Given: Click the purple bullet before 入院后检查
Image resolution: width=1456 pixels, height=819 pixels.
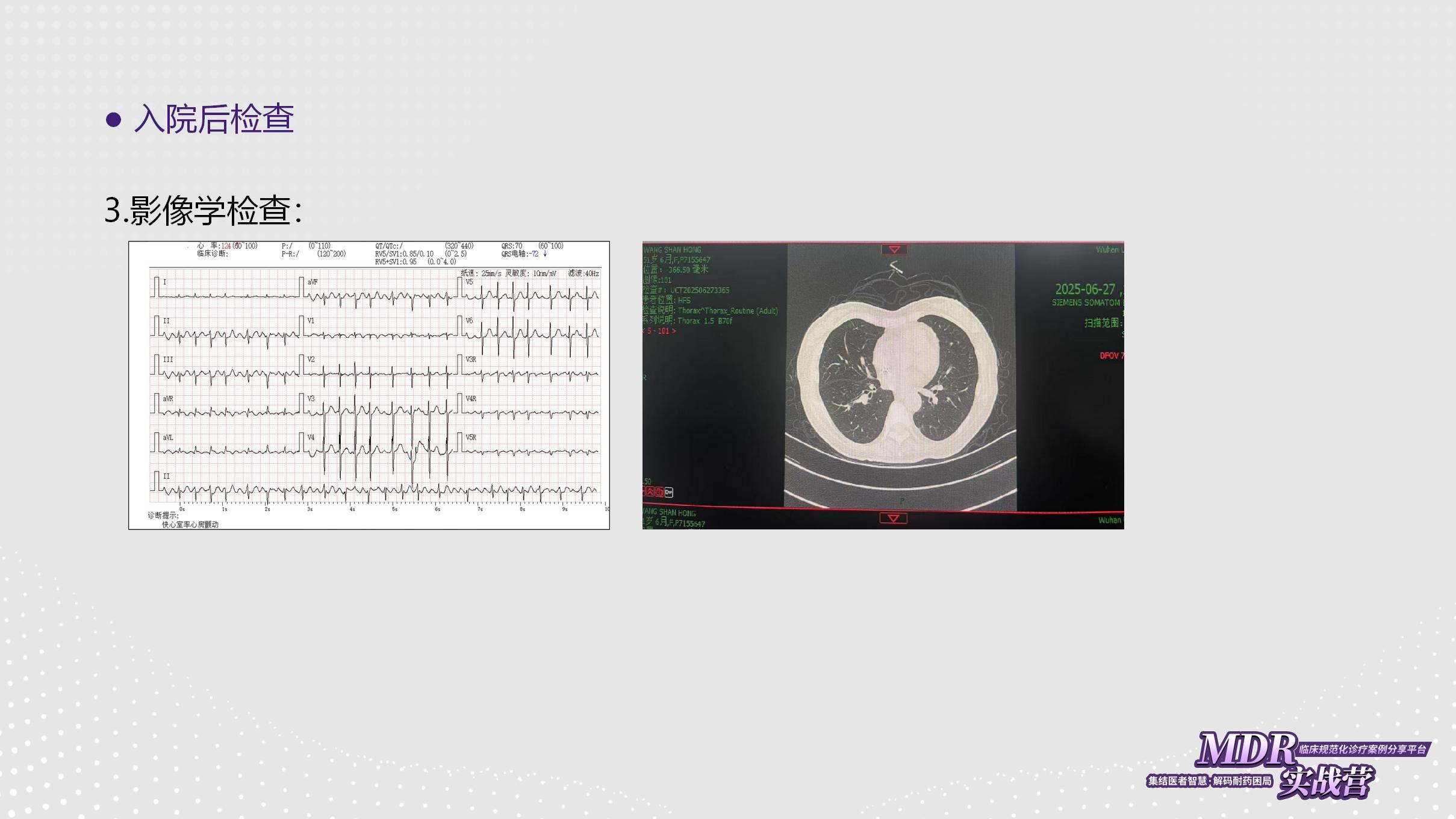Looking at the screenshot, I should point(113,119).
